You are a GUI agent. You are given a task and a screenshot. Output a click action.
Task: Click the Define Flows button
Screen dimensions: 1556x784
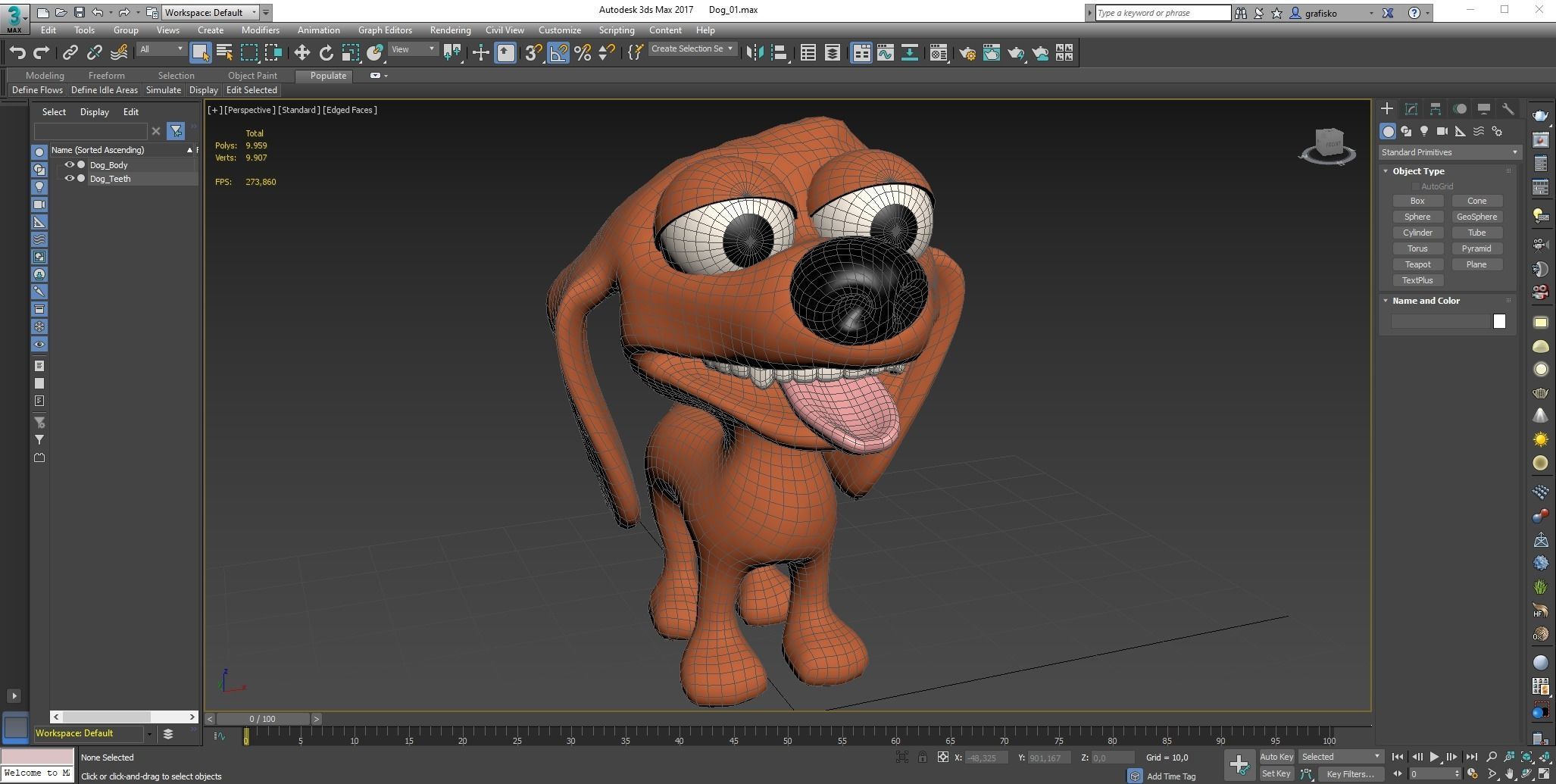pos(37,90)
